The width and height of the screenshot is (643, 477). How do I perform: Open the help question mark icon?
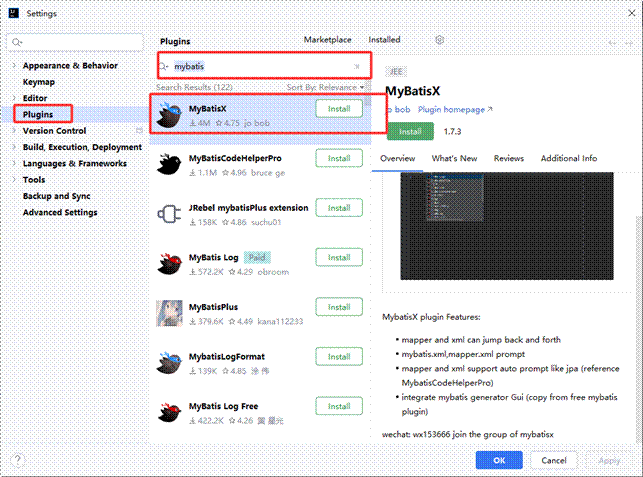[18, 460]
